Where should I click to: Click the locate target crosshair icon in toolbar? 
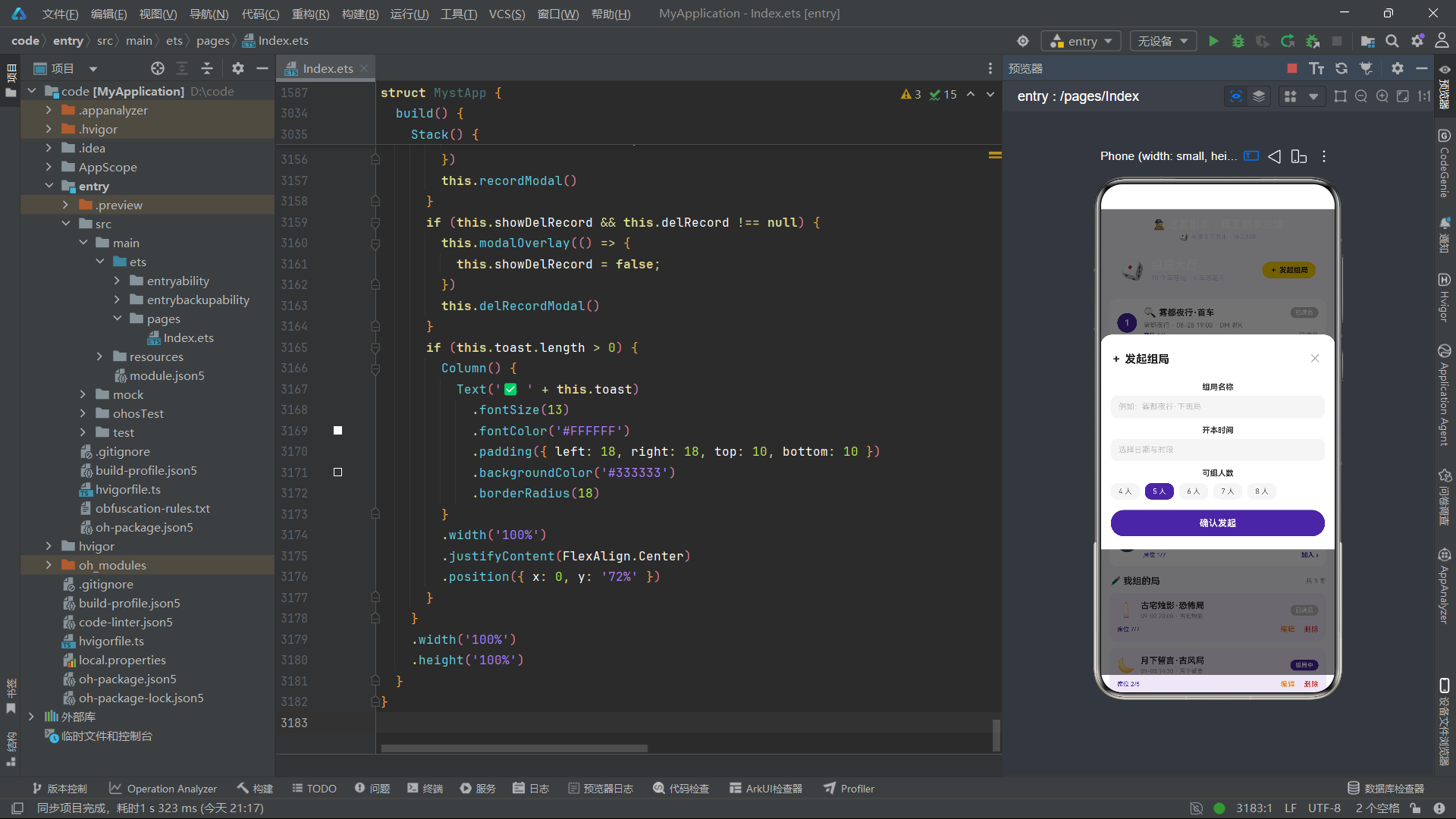1023,41
